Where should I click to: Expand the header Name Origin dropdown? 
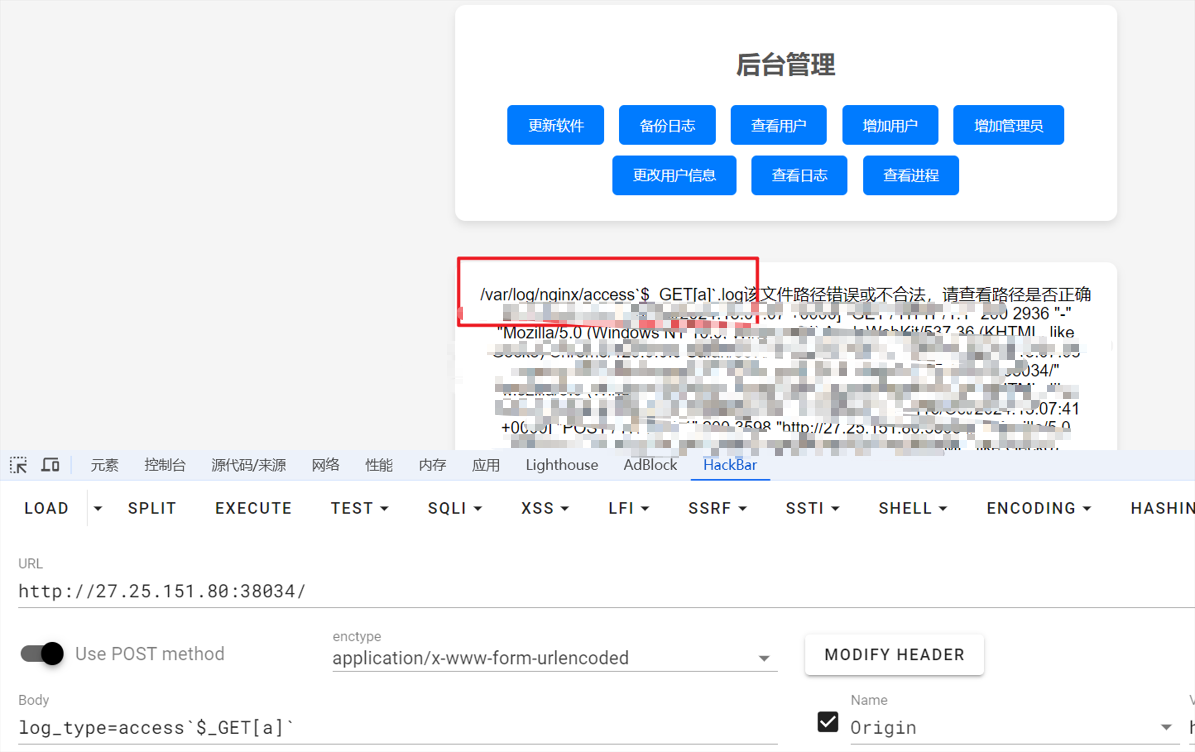(1166, 727)
